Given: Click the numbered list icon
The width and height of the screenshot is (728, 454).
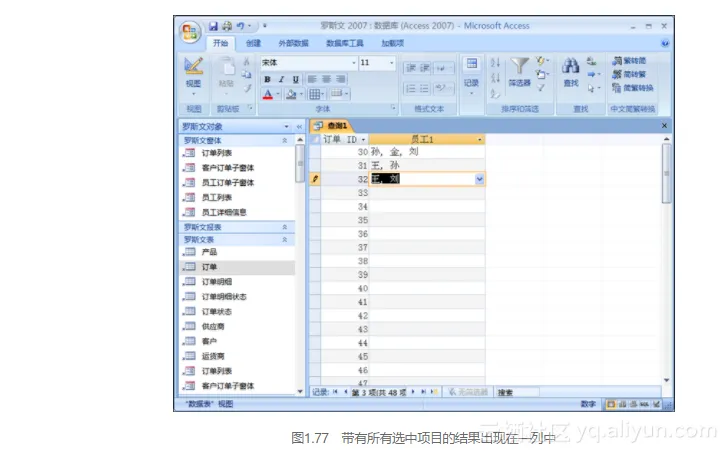Looking at the screenshot, I should (411, 88).
